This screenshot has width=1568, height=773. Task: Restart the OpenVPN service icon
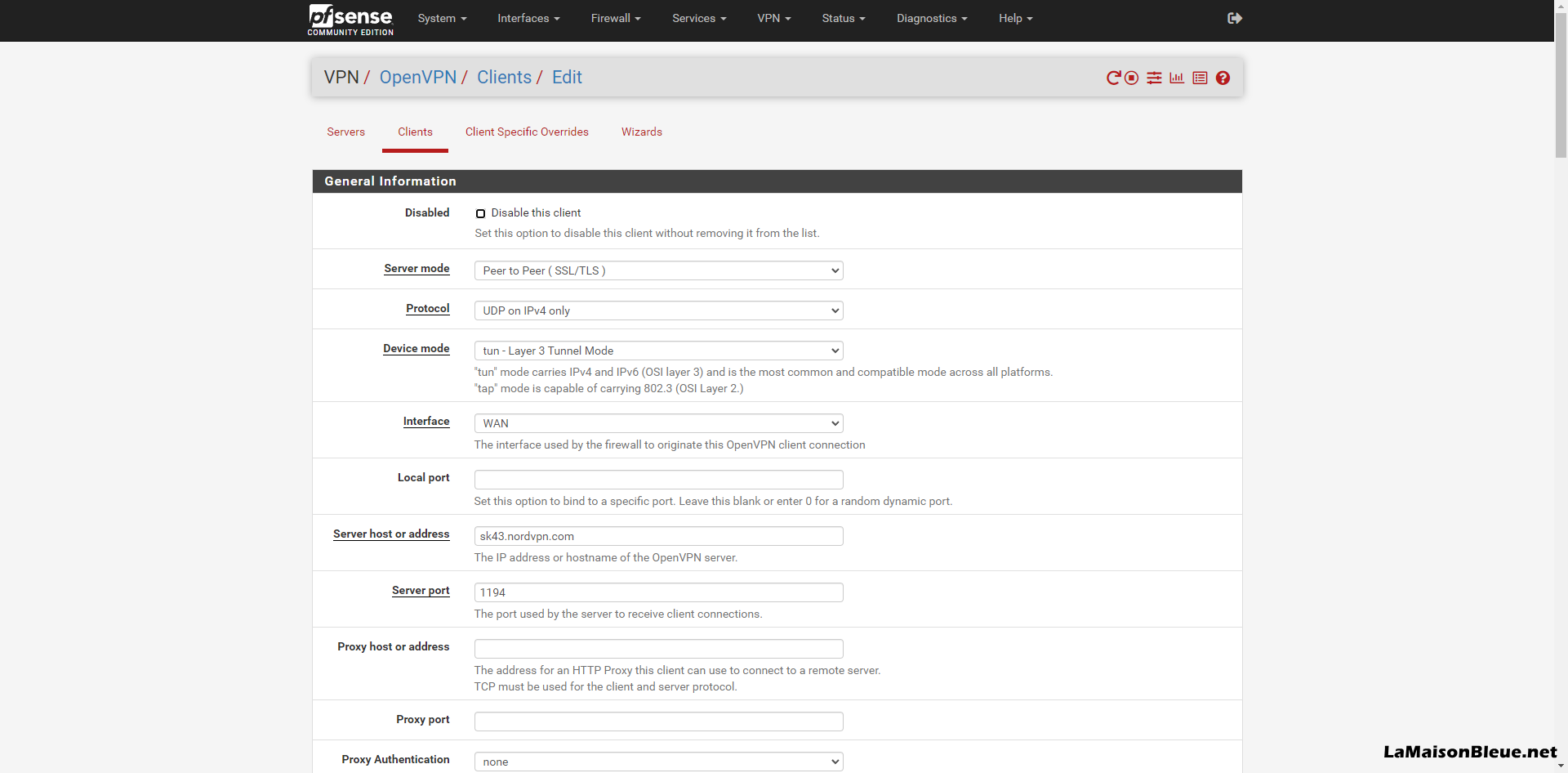click(x=1113, y=78)
